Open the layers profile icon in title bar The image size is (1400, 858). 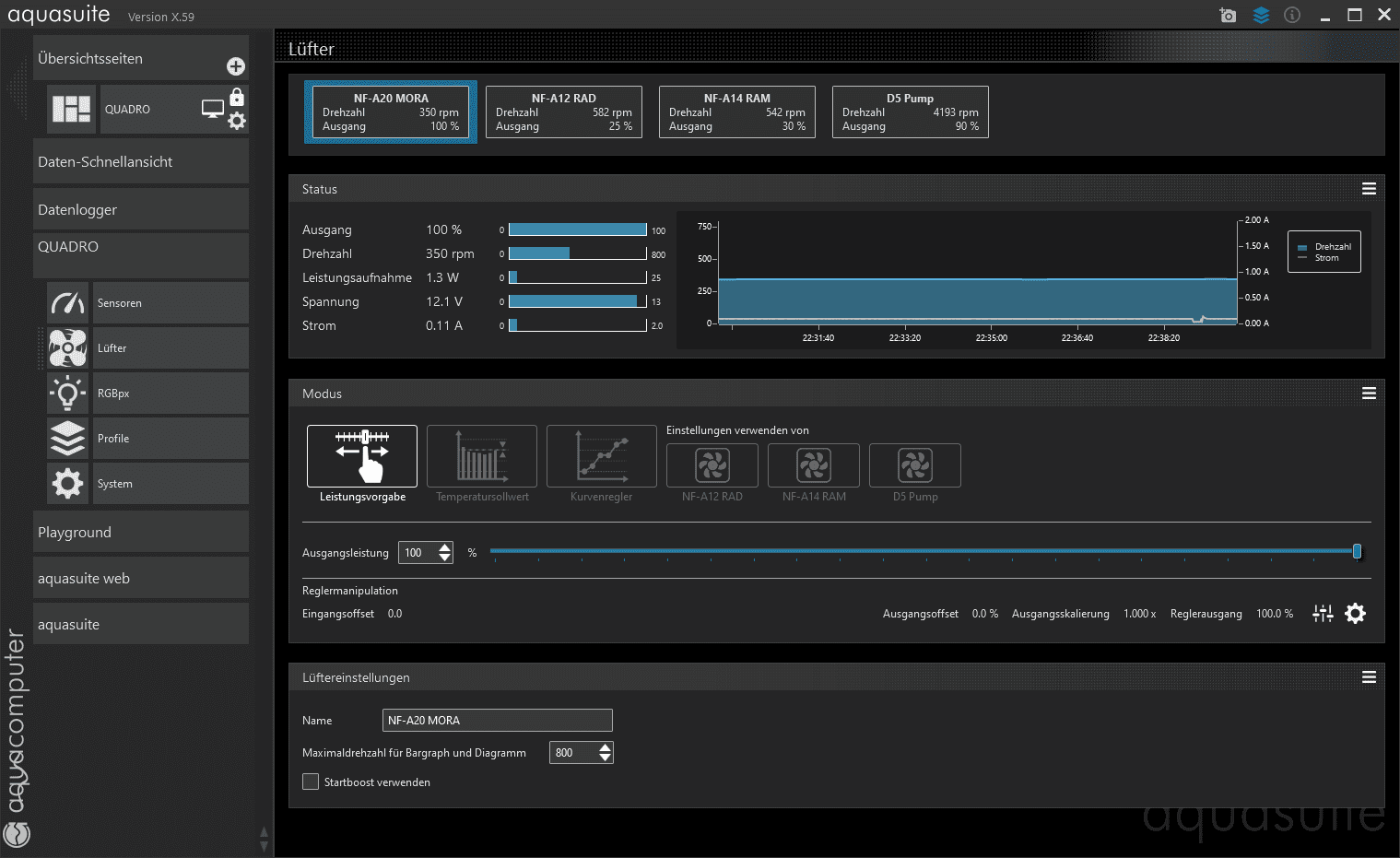point(1261,15)
